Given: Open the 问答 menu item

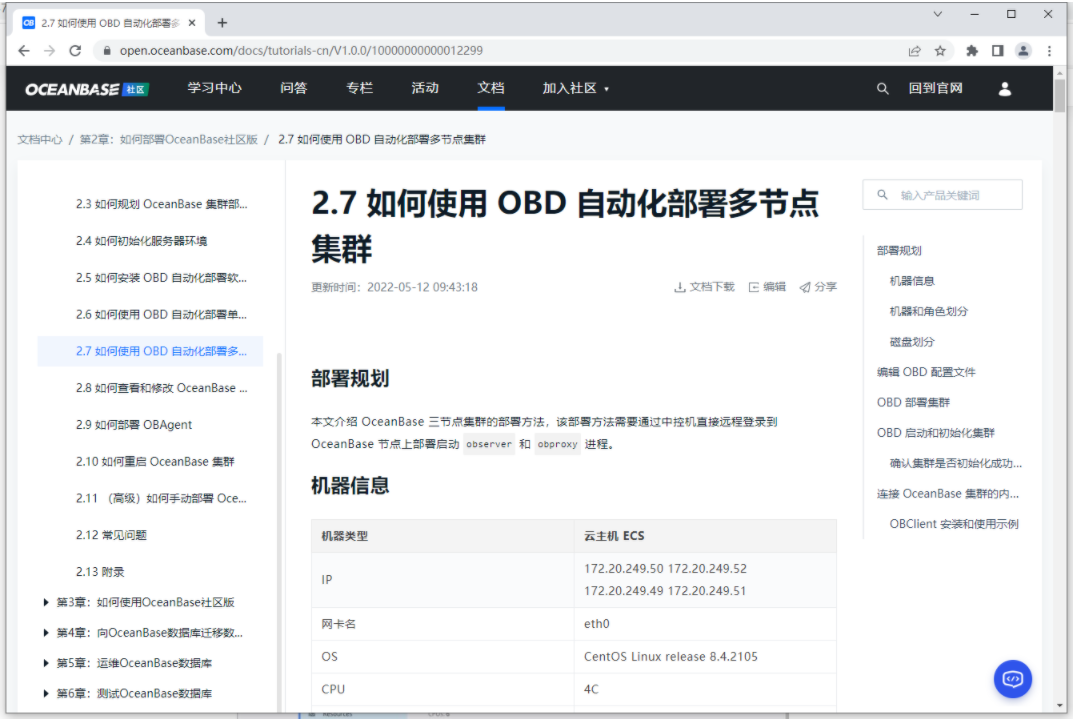Looking at the screenshot, I should 294,88.
